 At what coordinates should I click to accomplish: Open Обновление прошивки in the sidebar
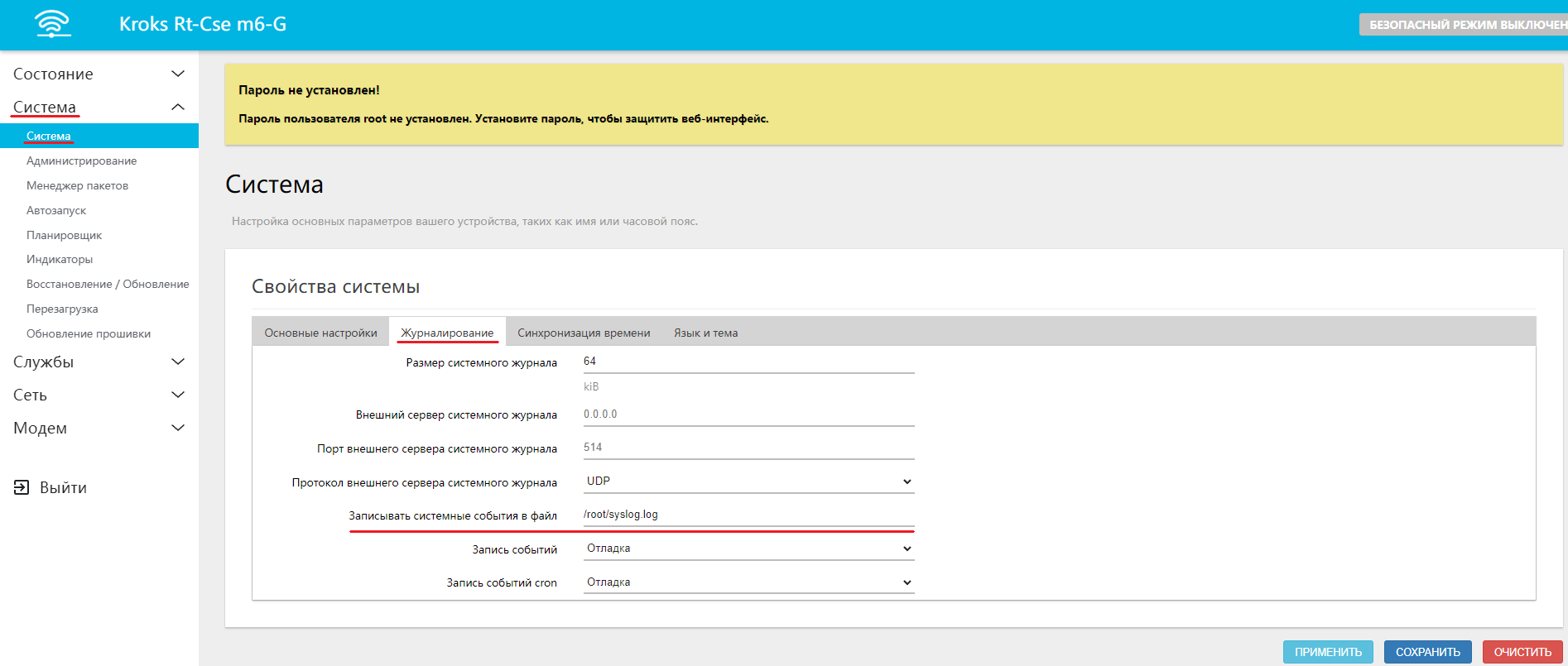pyautogui.click(x=89, y=333)
